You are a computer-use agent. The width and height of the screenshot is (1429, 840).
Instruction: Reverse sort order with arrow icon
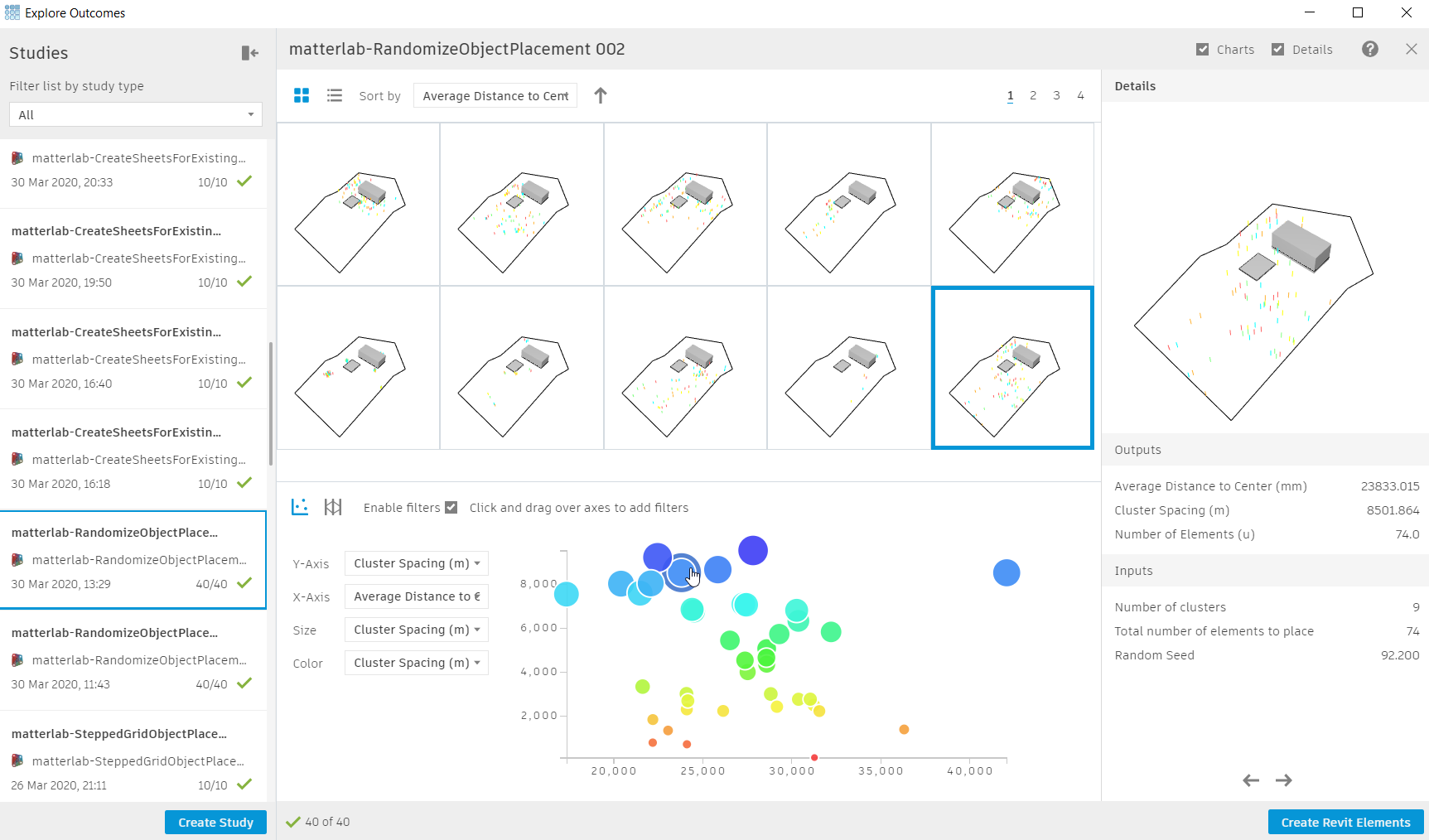[x=601, y=96]
